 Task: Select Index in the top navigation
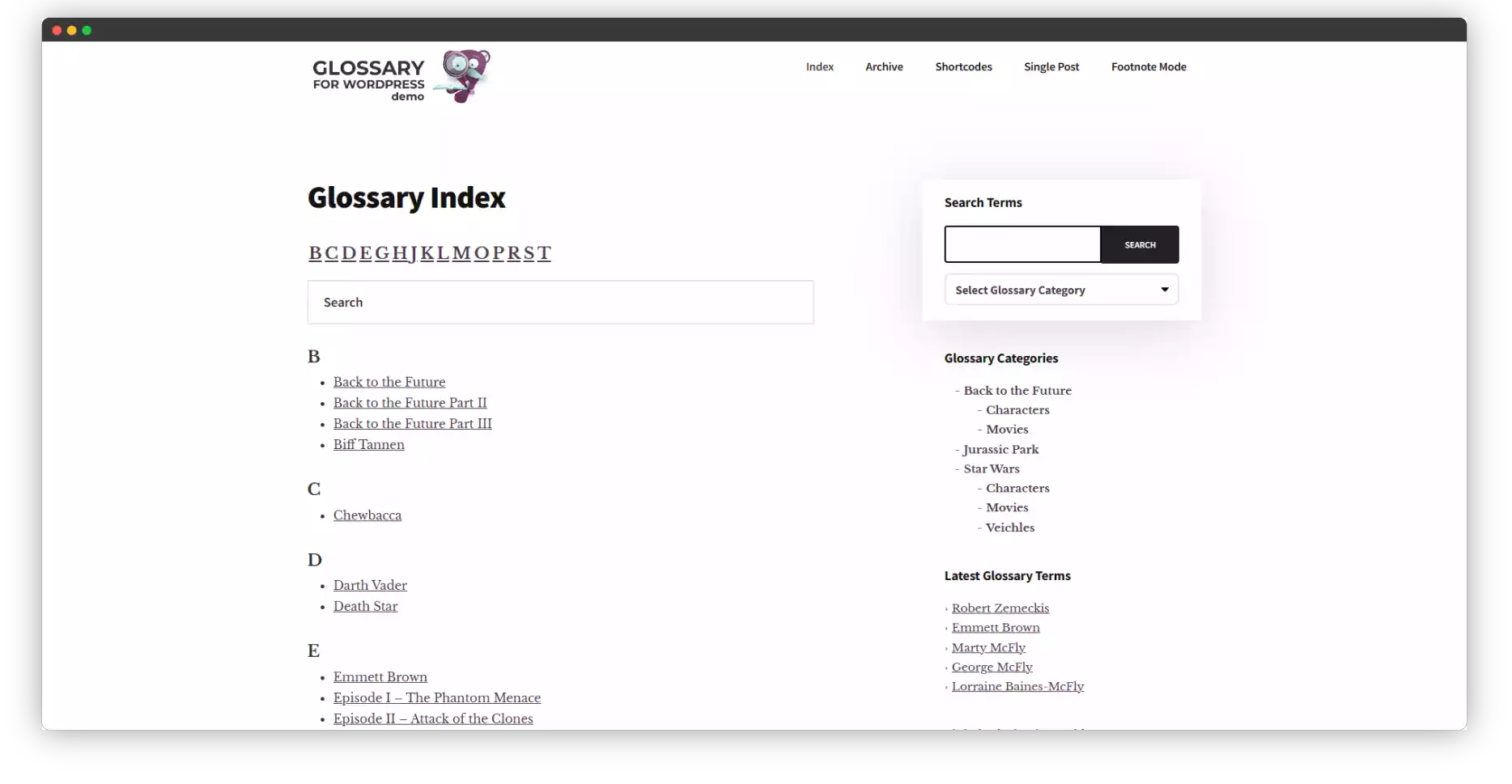pyautogui.click(x=819, y=66)
